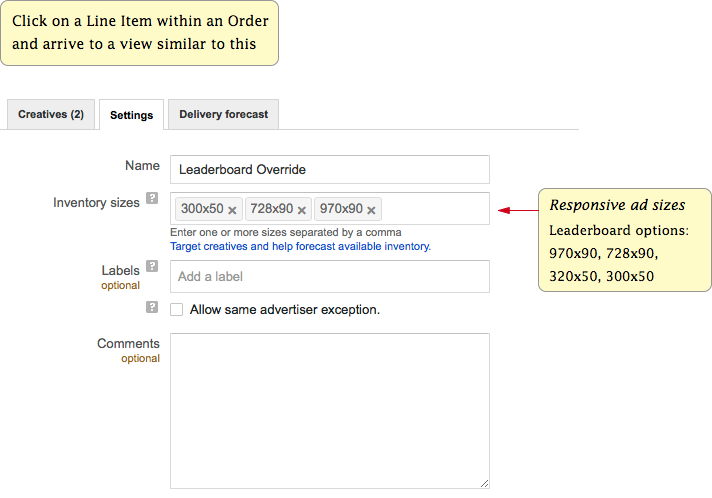This screenshot has height=498, width=712.
Task: Open help icon beside advertiser exception checkbox
Action: pyautogui.click(x=152, y=307)
